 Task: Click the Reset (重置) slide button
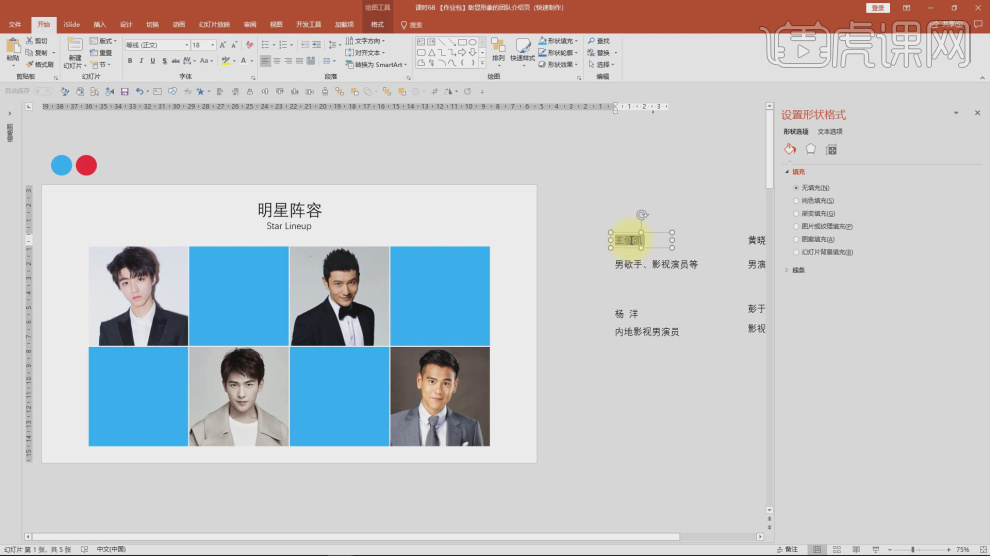101,53
